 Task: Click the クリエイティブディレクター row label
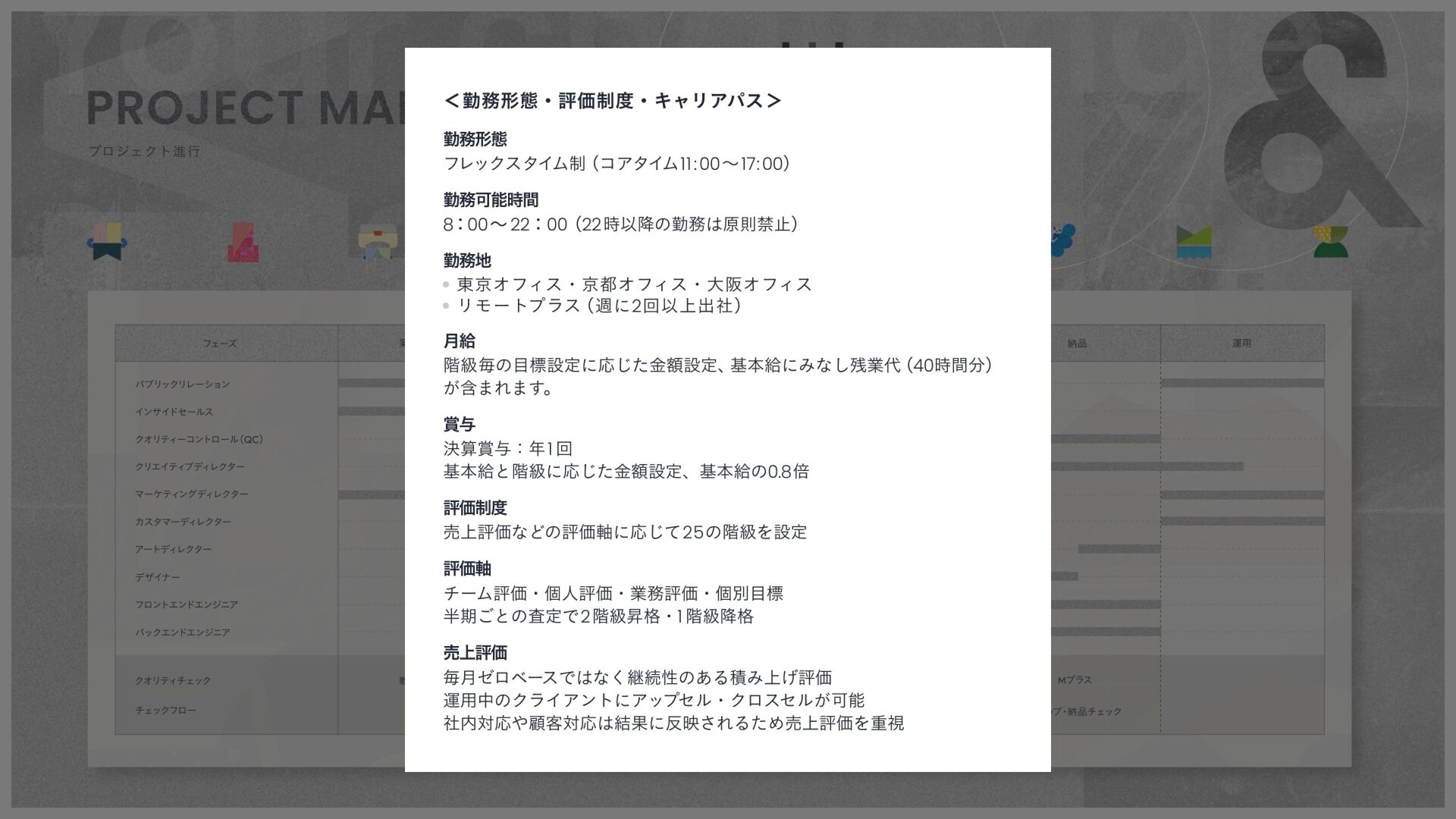click(190, 467)
